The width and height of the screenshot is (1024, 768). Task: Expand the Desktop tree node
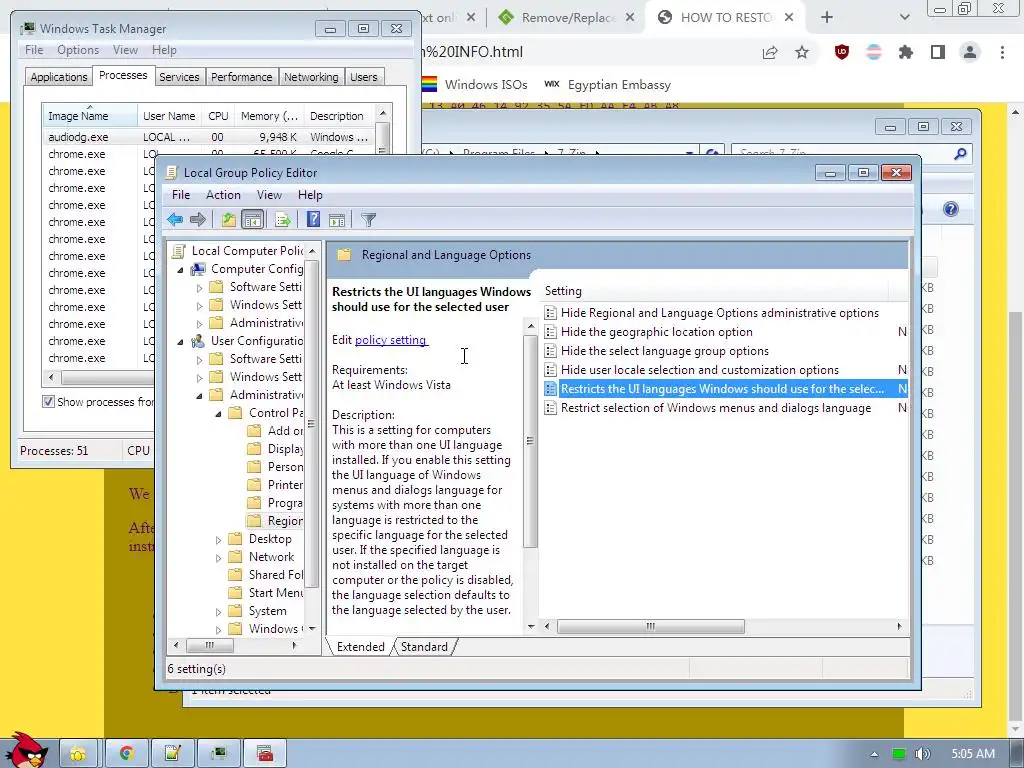pos(219,539)
